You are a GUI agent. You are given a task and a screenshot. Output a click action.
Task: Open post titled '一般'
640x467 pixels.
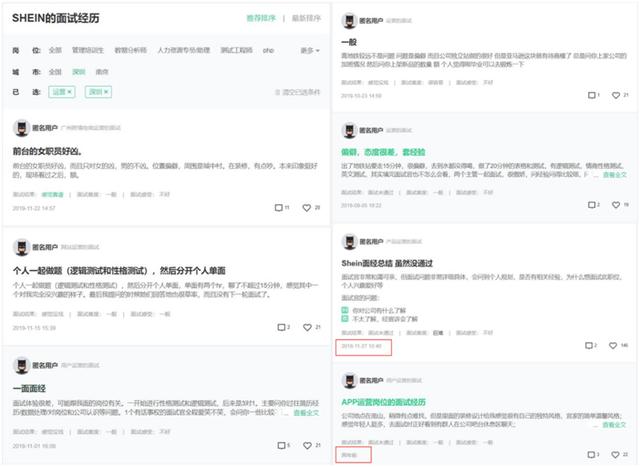coord(349,42)
